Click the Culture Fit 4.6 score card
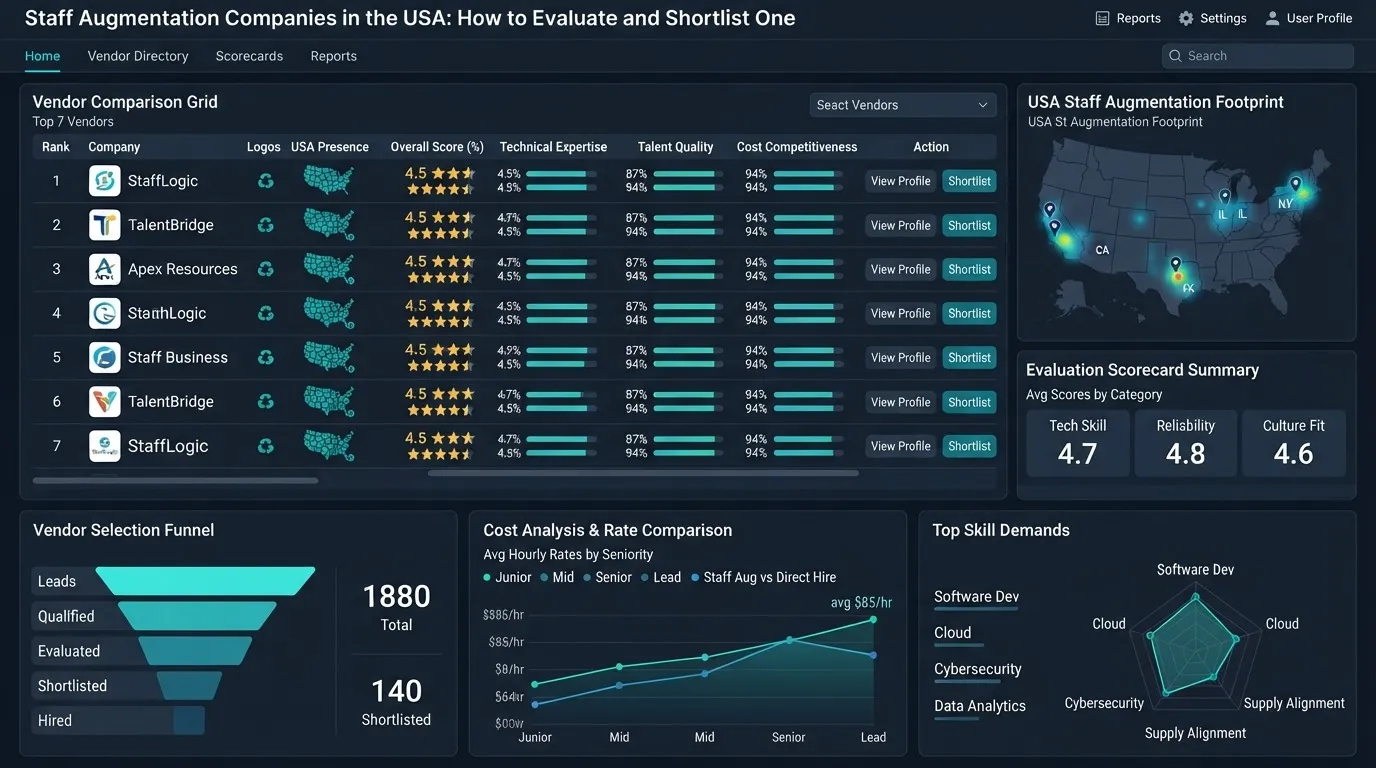The width and height of the screenshot is (1376, 768). tap(1293, 442)
